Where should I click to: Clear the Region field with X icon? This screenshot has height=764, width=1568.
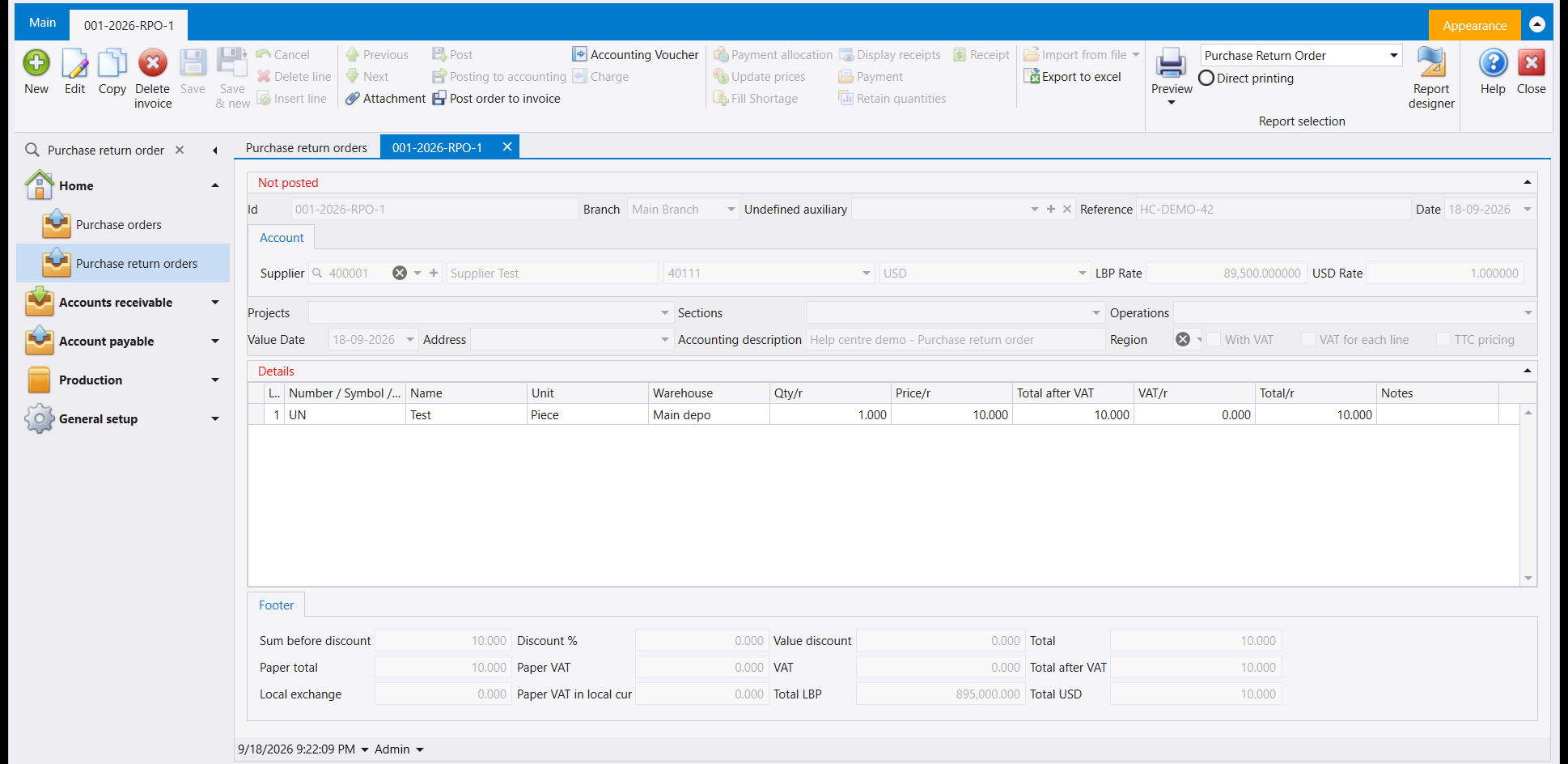1183,339
